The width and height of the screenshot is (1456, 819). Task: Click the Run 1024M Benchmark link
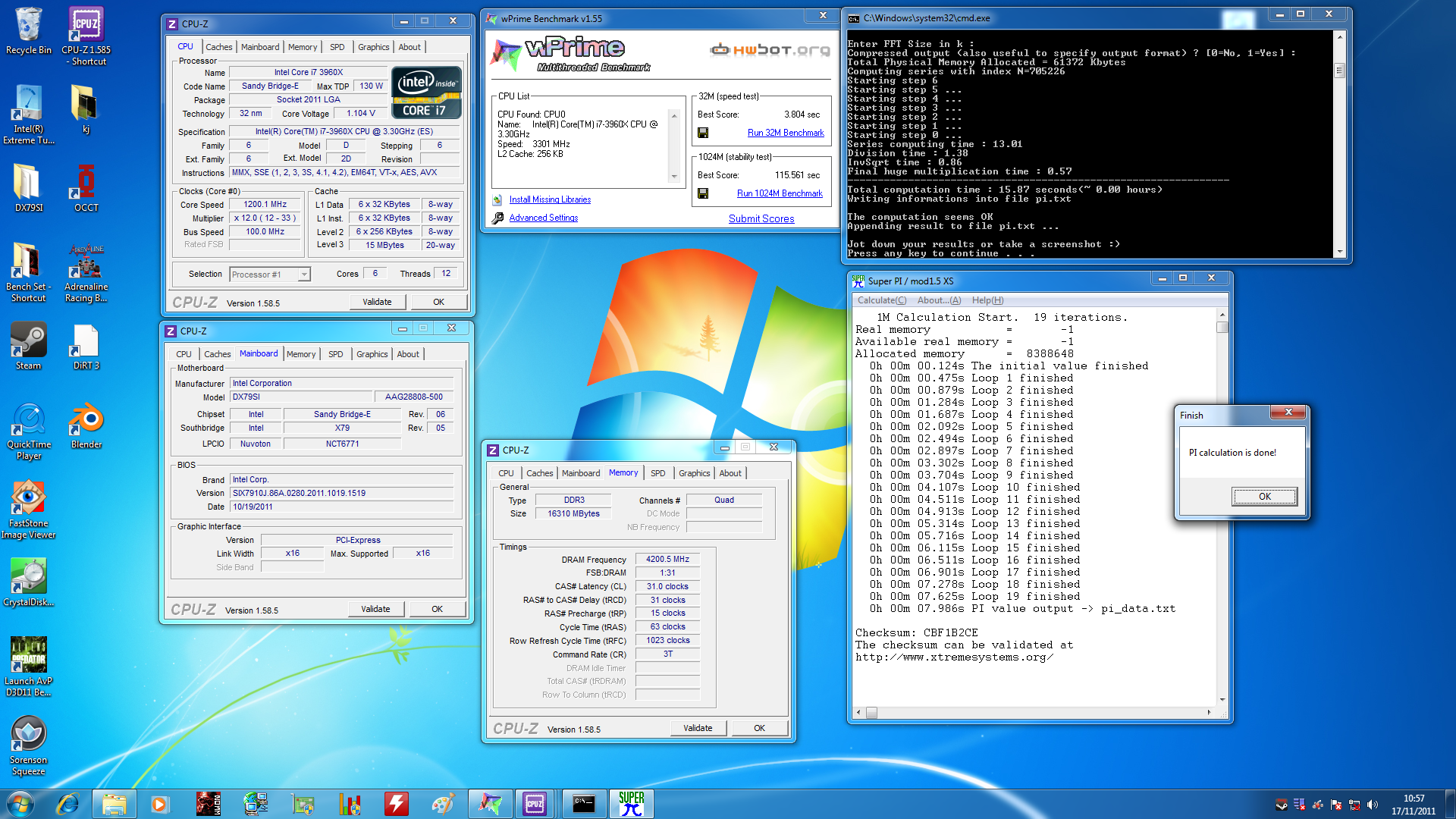780,193
